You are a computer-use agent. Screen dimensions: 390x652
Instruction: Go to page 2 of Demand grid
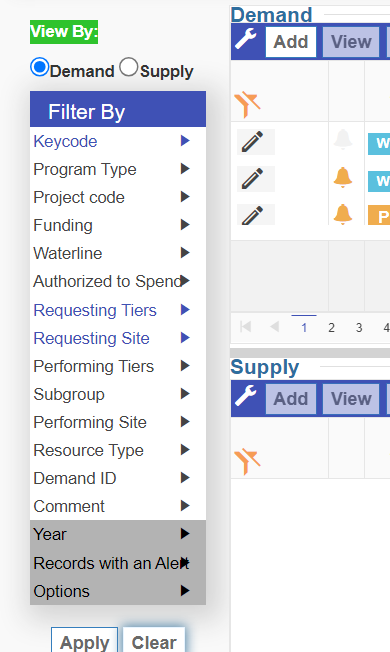click(x=331, y=328)
